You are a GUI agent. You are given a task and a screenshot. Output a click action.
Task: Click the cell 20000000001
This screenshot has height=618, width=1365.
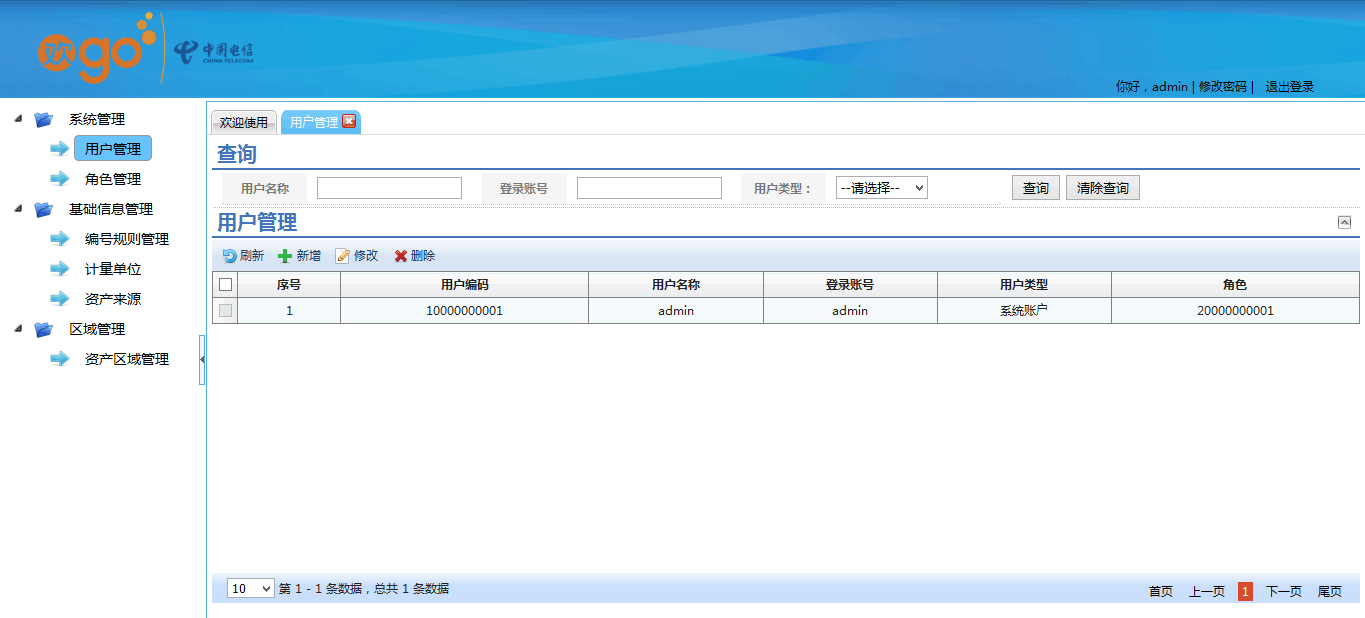click(x=1235, y=311)
